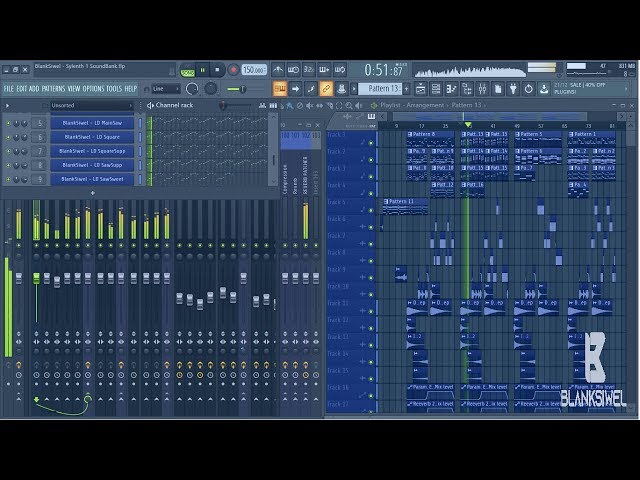Image resolution: width=640 pixels, height=480 pixels.
Task: Toggle multilink to controllers icon
Action: [x=311, y=89]
